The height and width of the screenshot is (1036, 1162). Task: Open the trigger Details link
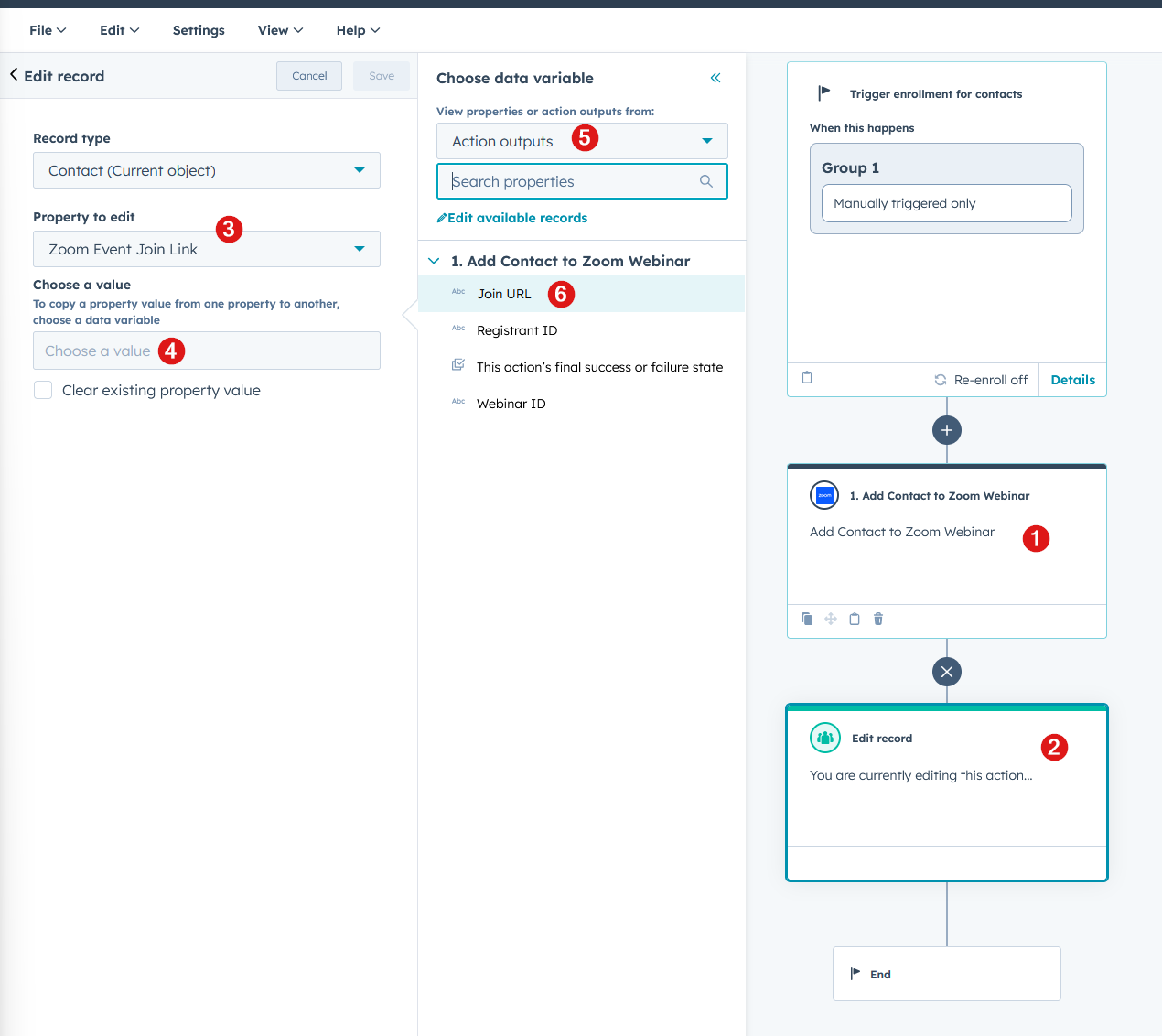point(1072,380)
